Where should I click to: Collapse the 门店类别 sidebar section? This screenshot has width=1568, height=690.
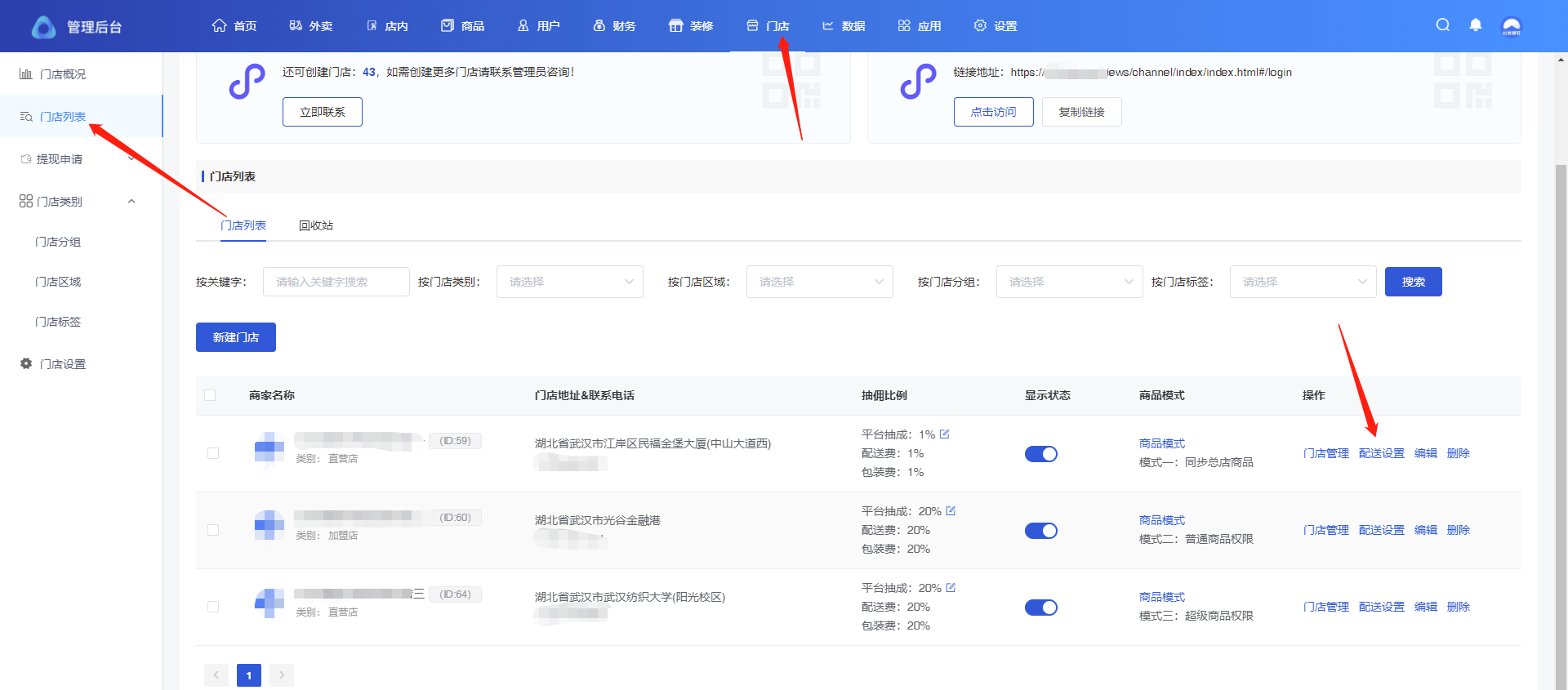point(131,202)
